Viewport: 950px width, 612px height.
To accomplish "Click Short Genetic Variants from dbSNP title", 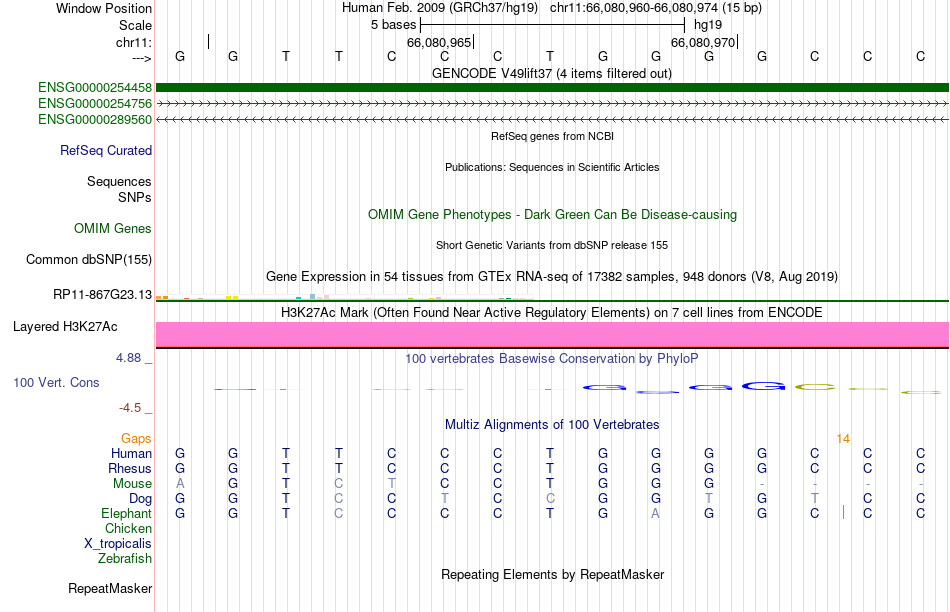I will 552,245.
